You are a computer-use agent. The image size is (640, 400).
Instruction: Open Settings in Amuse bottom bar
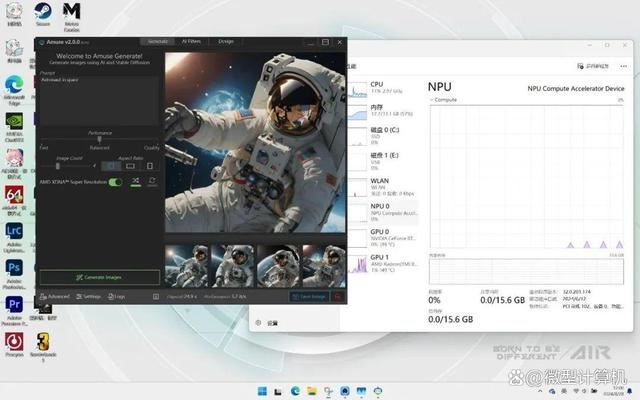(88, 296)
